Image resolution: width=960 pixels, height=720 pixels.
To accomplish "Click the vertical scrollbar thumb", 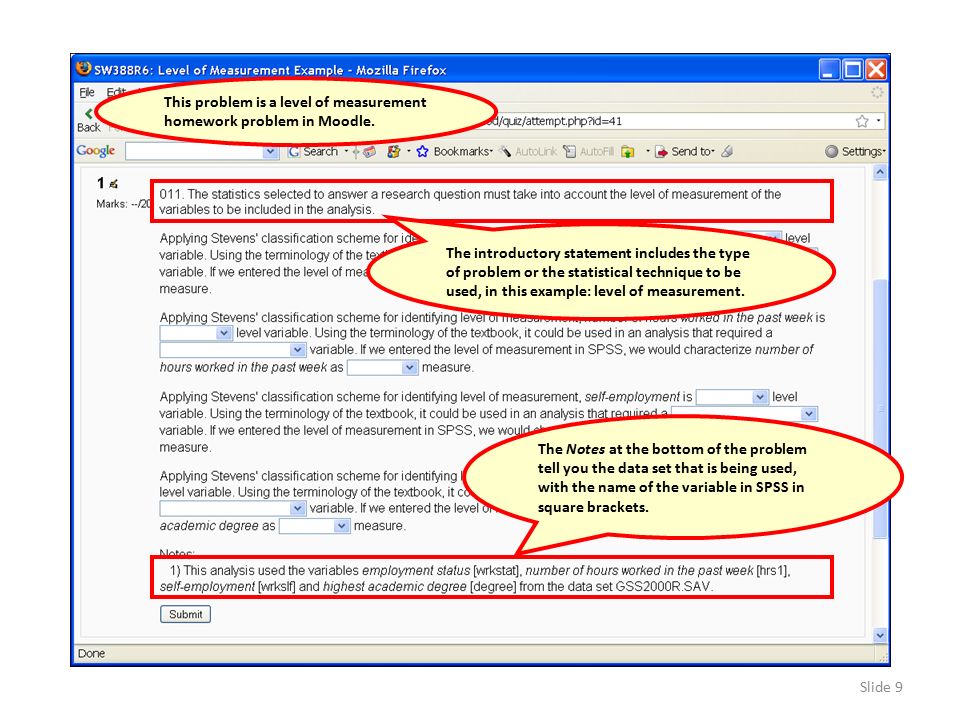I will tap(880, 409).
